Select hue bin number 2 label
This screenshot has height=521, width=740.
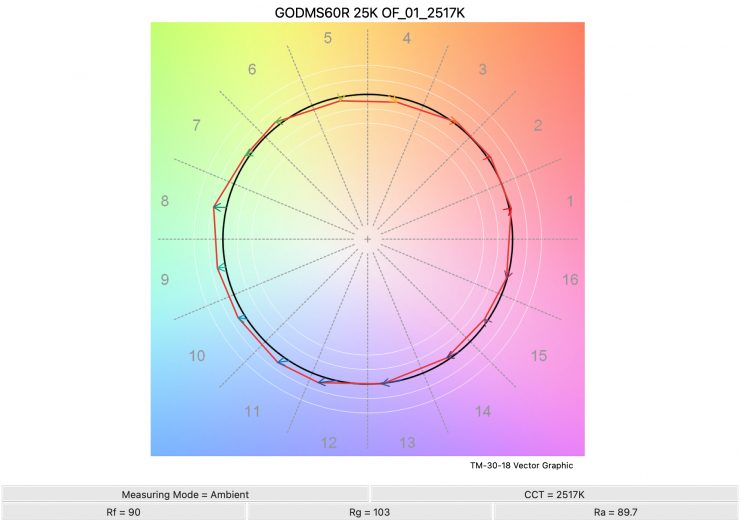pos(538,126)
